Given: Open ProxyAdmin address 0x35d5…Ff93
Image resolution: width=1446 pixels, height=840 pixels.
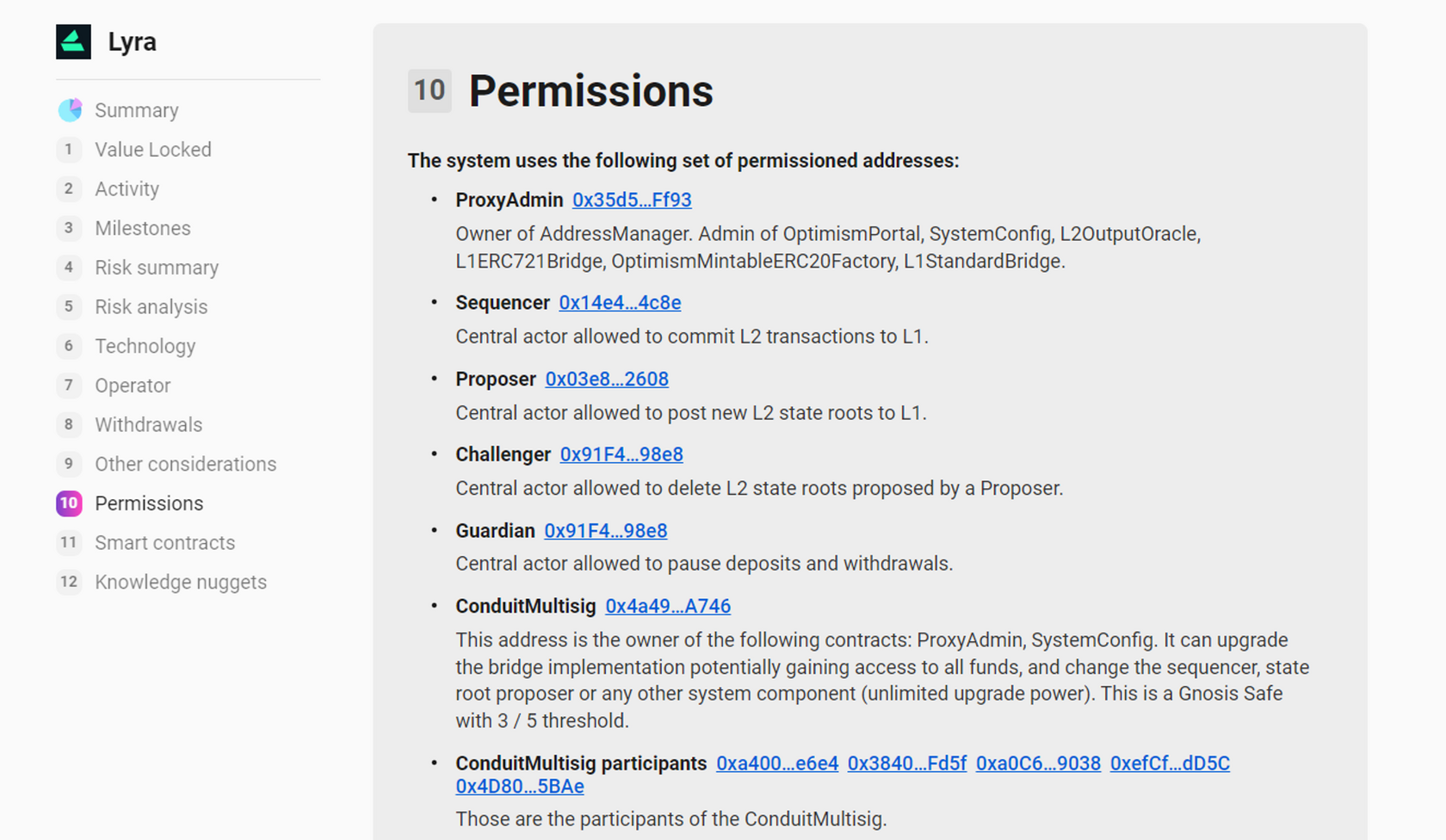Looking at the screenshot, I should click(x=632, y=200).
